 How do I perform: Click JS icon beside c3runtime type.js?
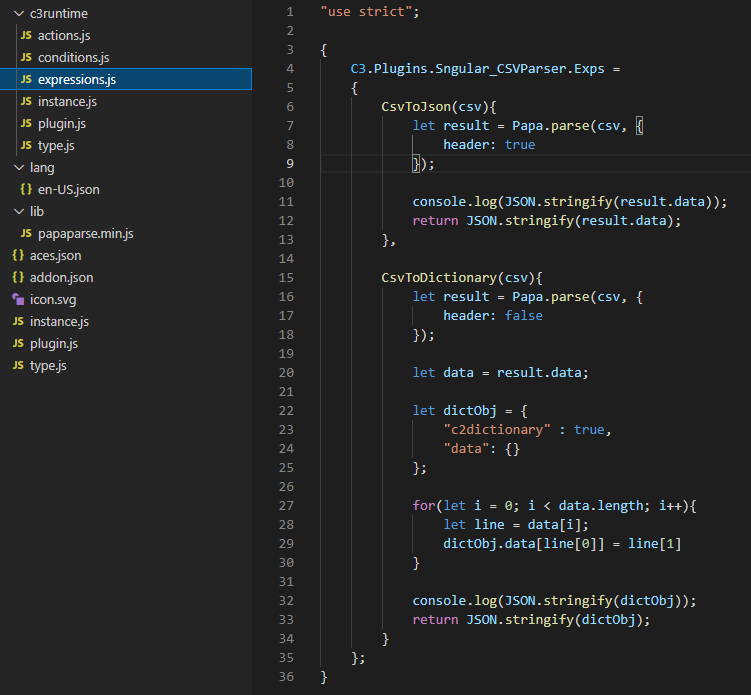pyautogui.click(x=26, y=146)
